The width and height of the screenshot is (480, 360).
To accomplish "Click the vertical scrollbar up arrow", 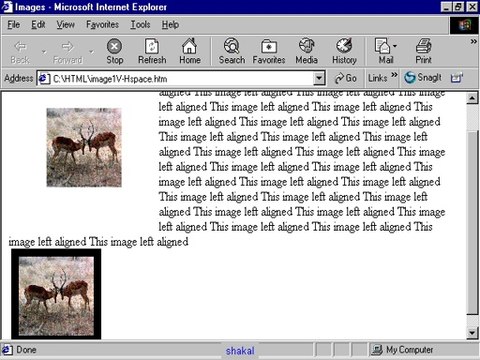I will pyautogui.click(x=472, y=98).
